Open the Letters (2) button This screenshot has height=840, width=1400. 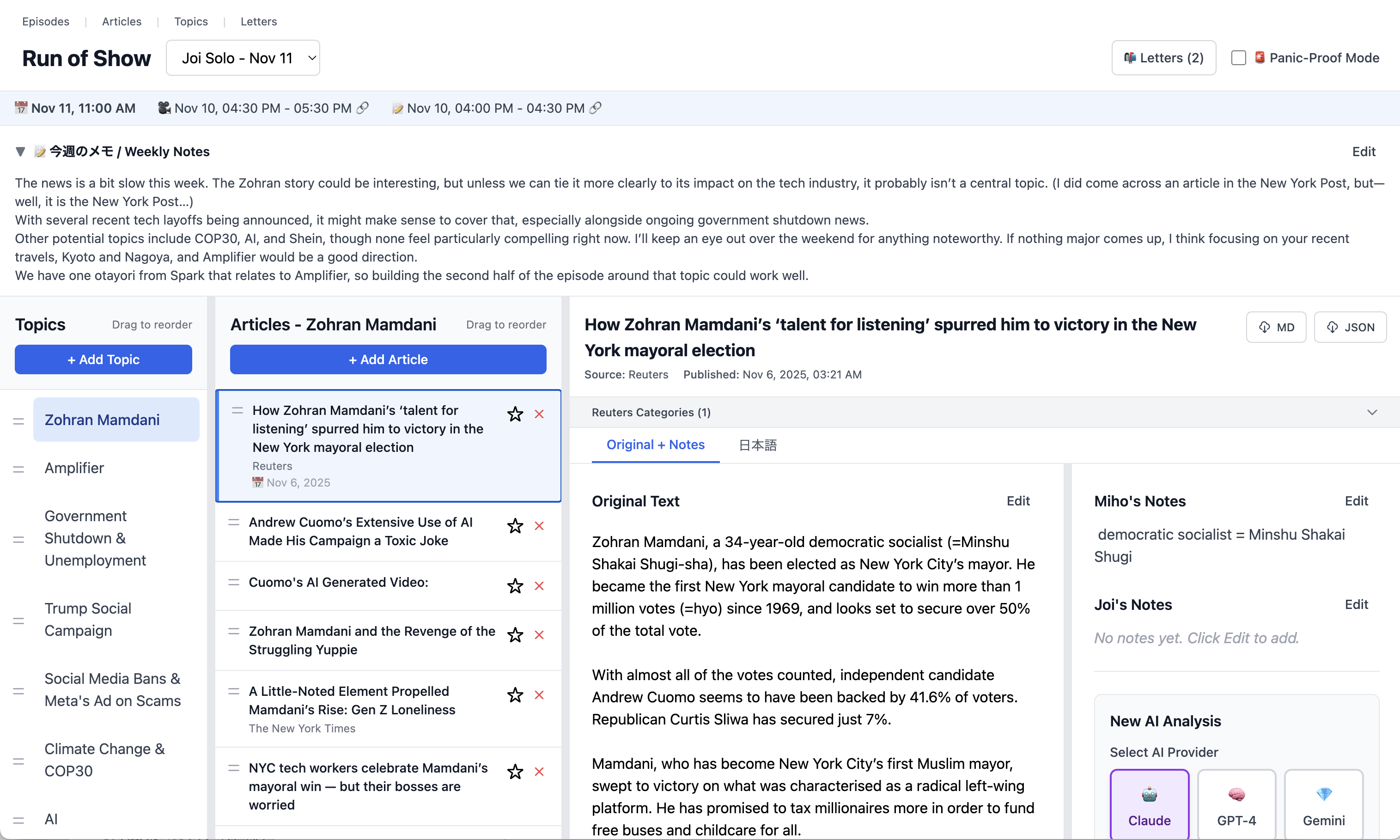(x=1163, y=58)
